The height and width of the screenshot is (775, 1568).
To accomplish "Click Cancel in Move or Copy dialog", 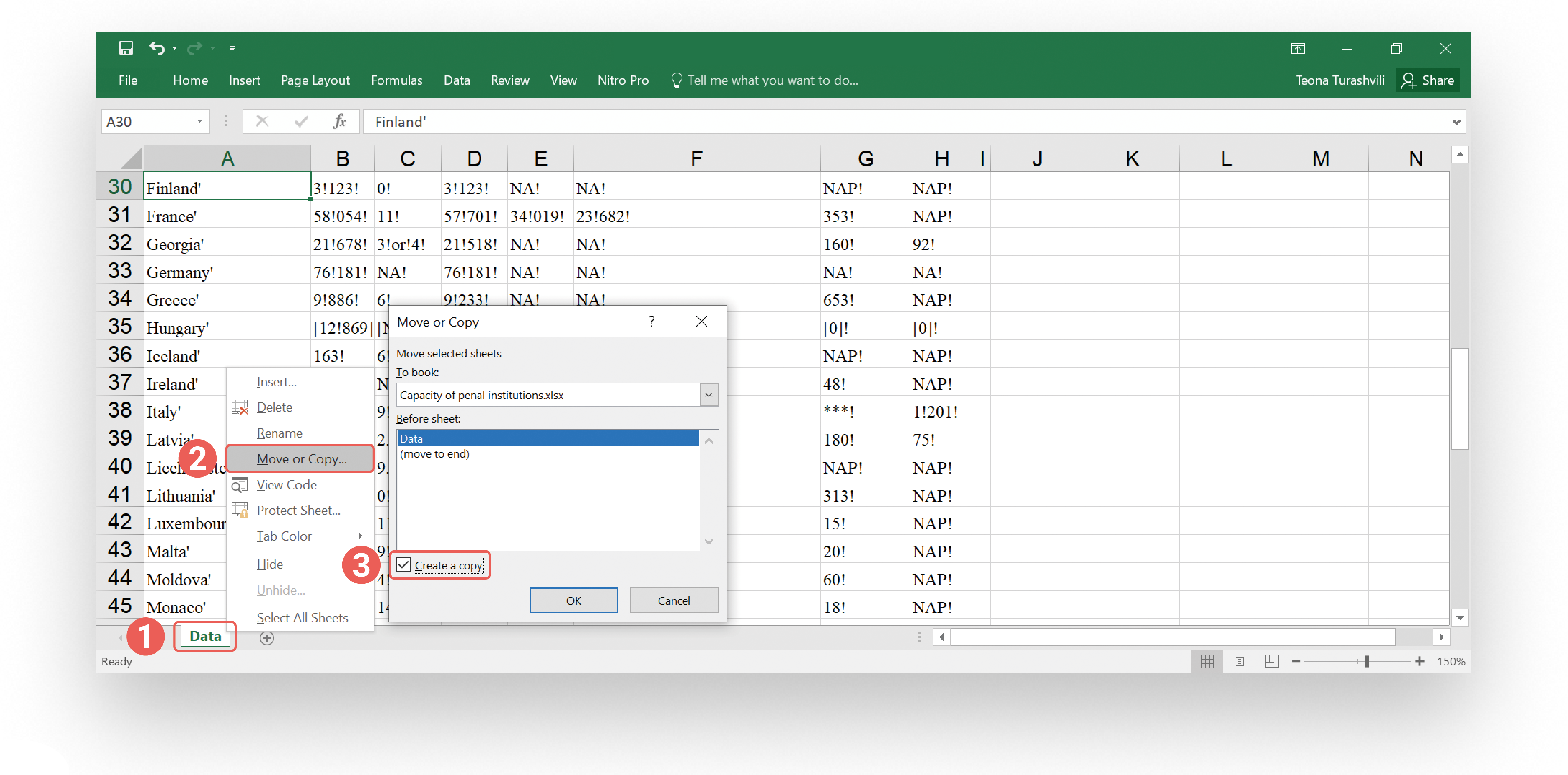I will (x=674, y=600).
